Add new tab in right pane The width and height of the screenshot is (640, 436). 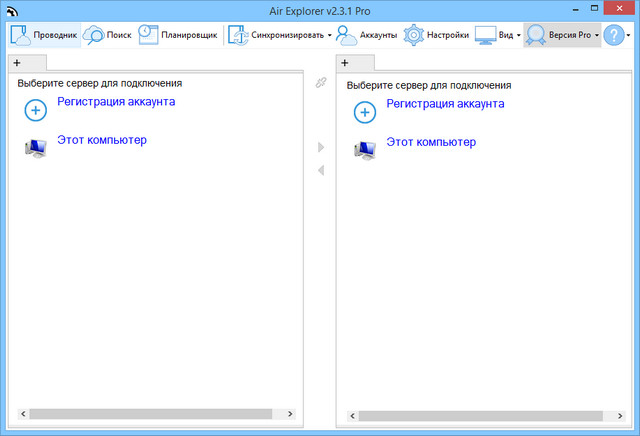(345, 63)
